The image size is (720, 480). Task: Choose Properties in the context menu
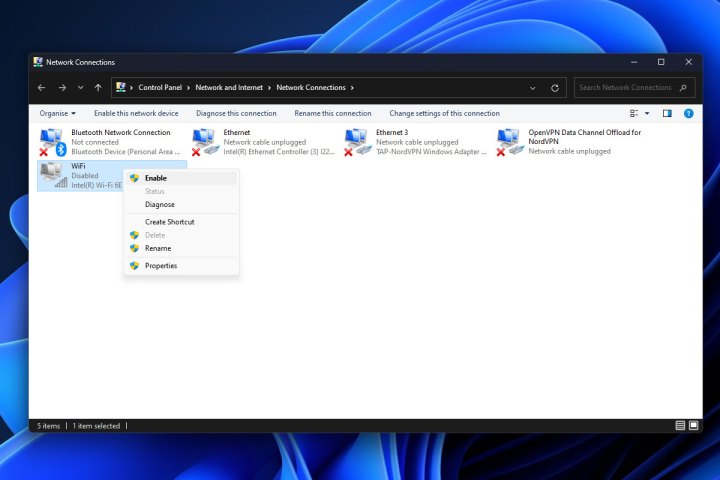click(181, 266)
